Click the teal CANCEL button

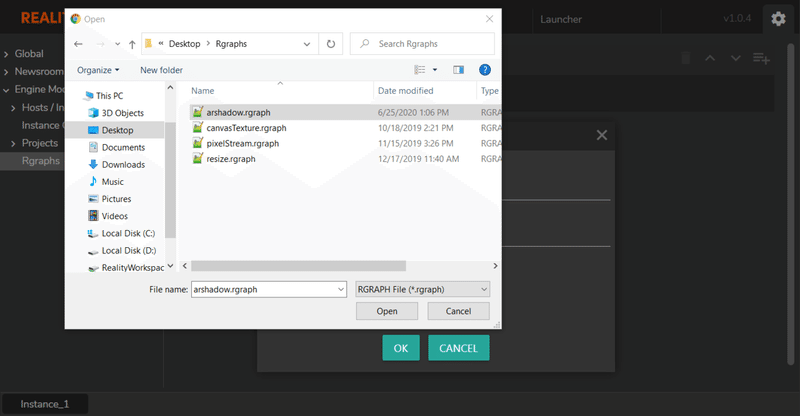459,348
